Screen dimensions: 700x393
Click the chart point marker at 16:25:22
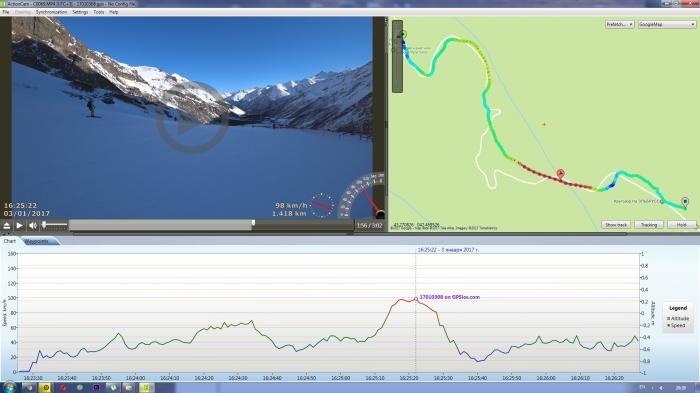416,299
